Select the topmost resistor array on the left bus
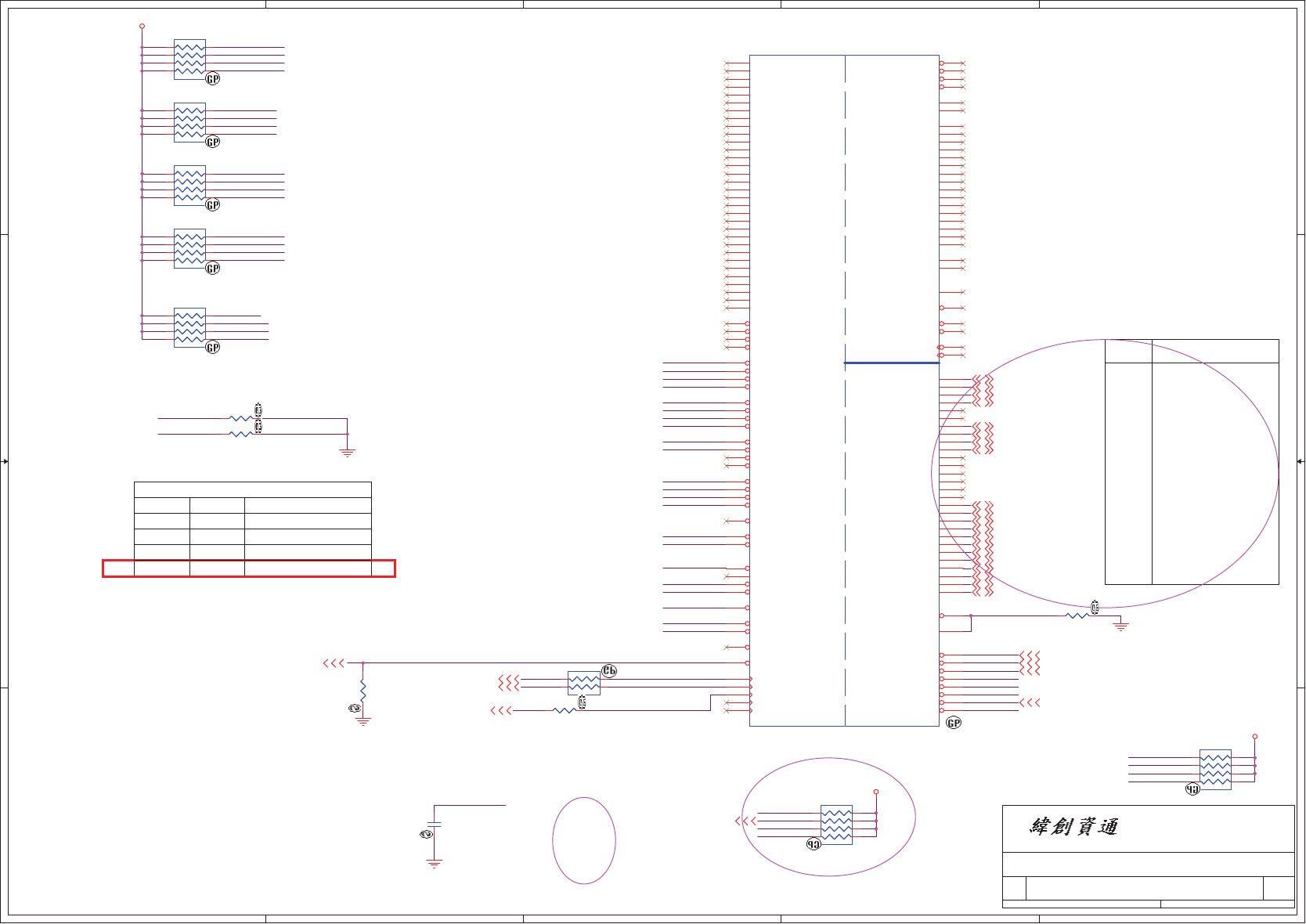This screenshot has height=924, width=1306. pyautogui.click(x=189, y=60)
